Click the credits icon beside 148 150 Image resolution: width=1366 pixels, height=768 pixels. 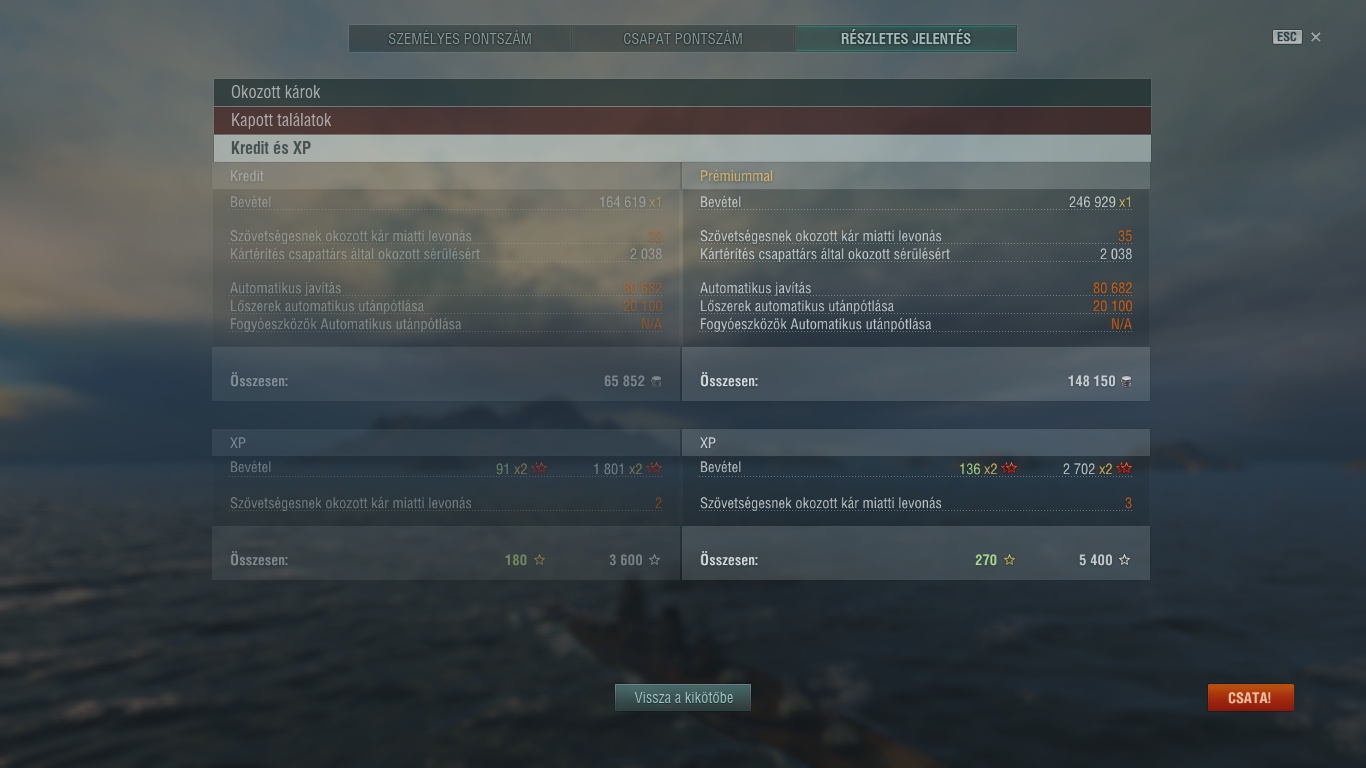coord(1127,381)
